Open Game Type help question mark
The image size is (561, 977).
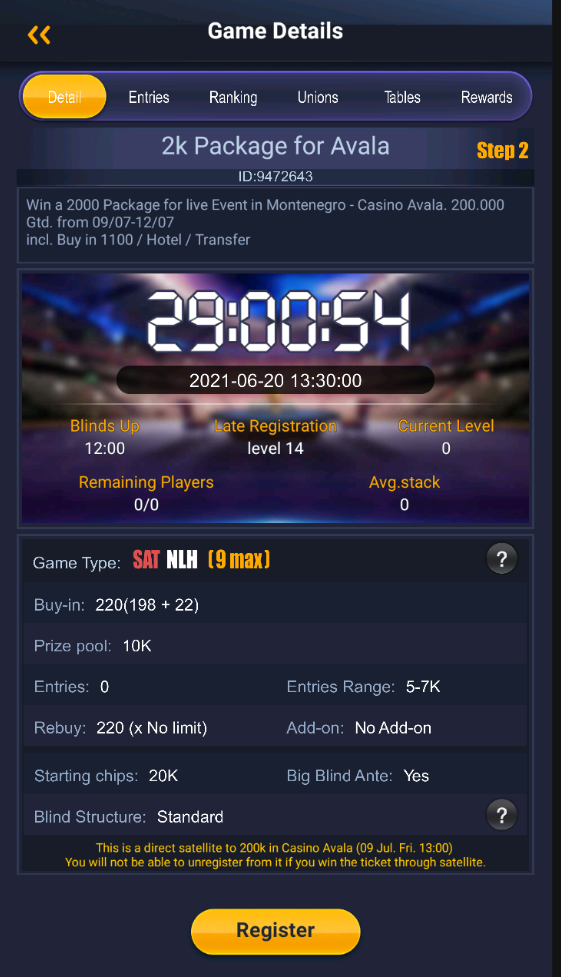pos(502,559)
